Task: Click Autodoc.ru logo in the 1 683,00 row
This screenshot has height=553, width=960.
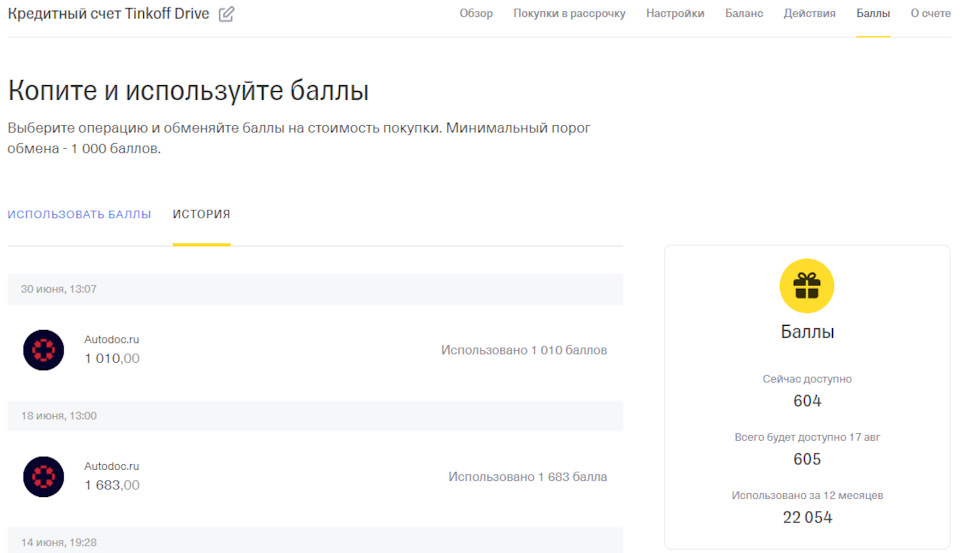Action: (x=43, y=476)
